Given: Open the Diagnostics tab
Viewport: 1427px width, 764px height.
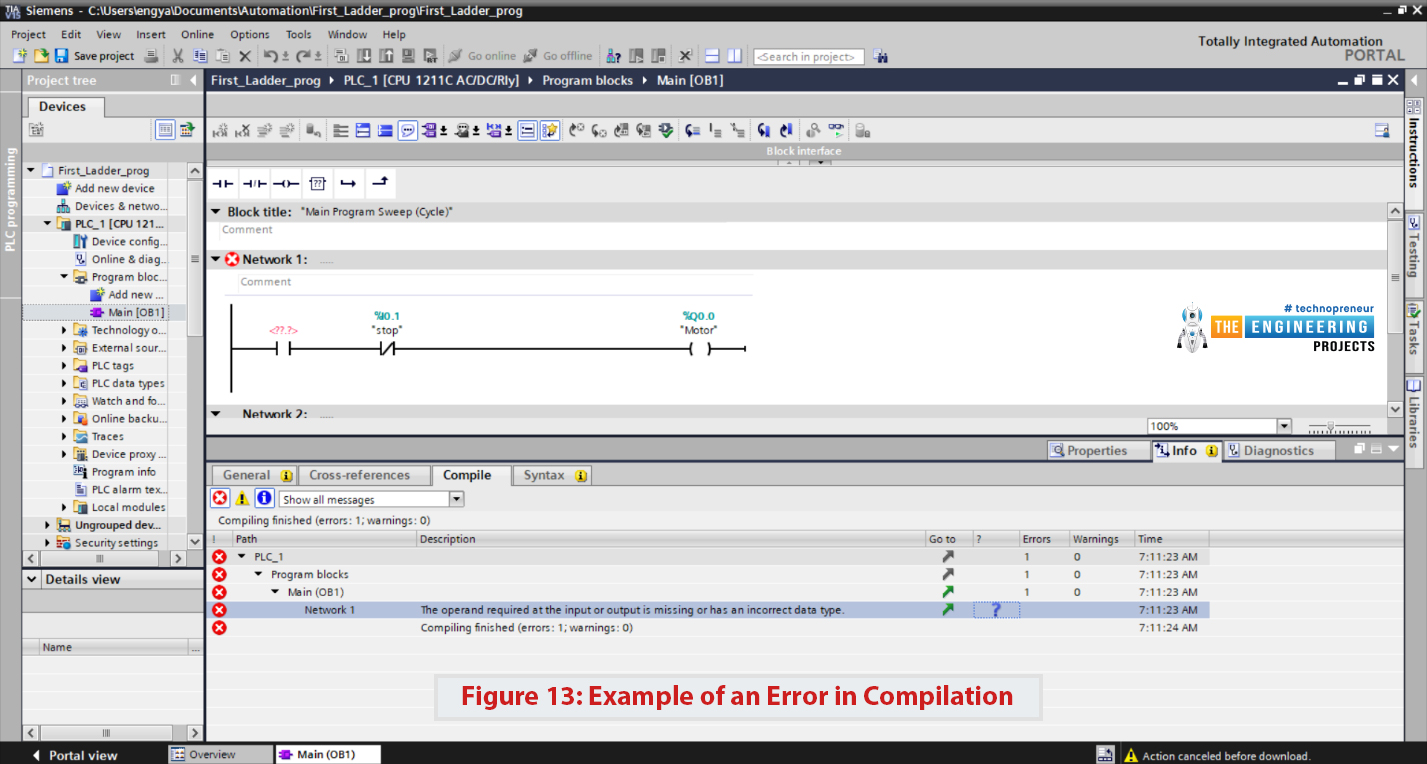Looking at the screenshot, I should pyautogui.click(x=1279, y=451).
